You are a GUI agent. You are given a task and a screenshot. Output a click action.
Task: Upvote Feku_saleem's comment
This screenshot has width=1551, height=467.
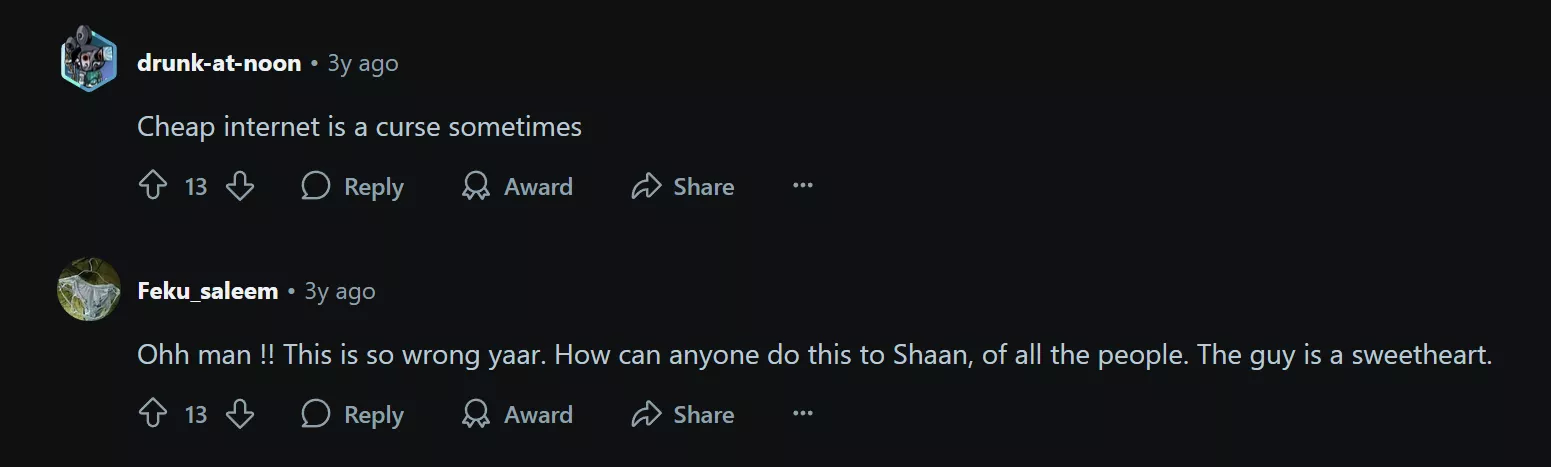click(152, 414)
